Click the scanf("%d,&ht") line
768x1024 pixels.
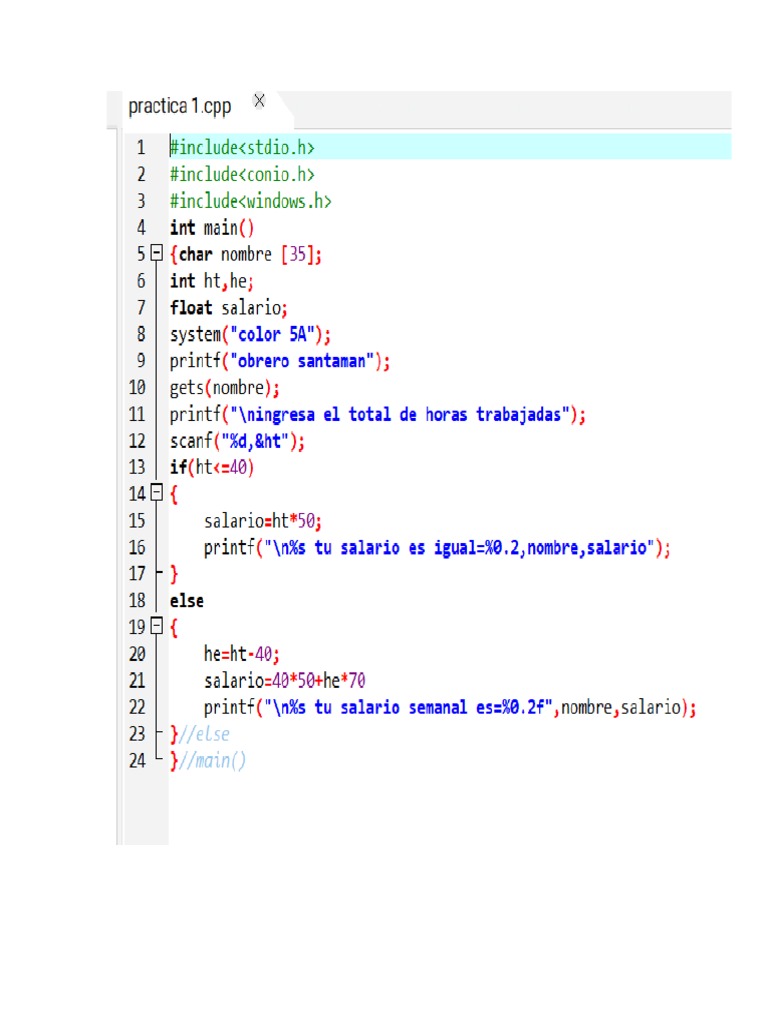pyautogui.click(x=237, y=441)
